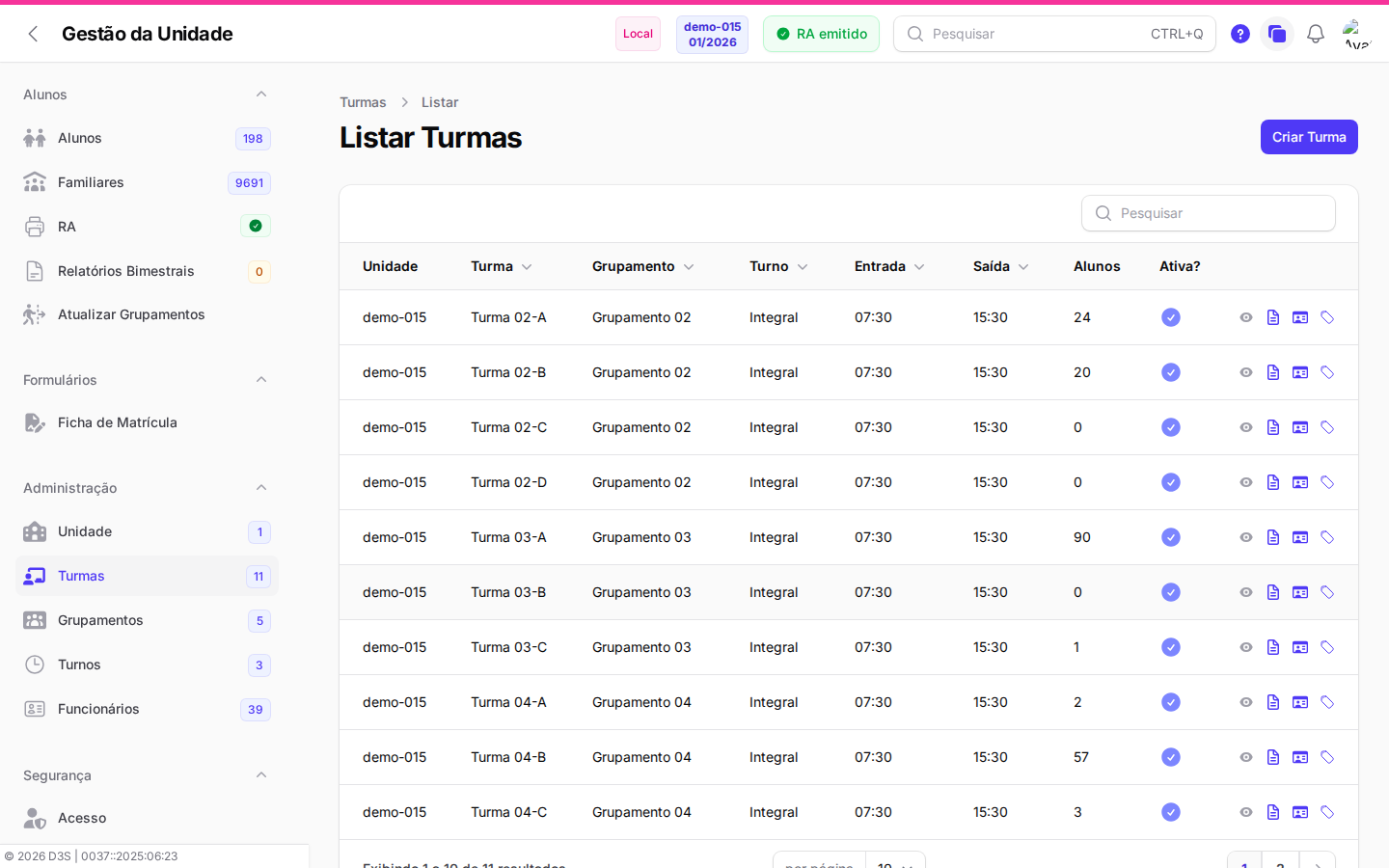Screen dimensions: 1389x868
Task: Sort the table by the Grupamento column
Action: coord(643,266)
